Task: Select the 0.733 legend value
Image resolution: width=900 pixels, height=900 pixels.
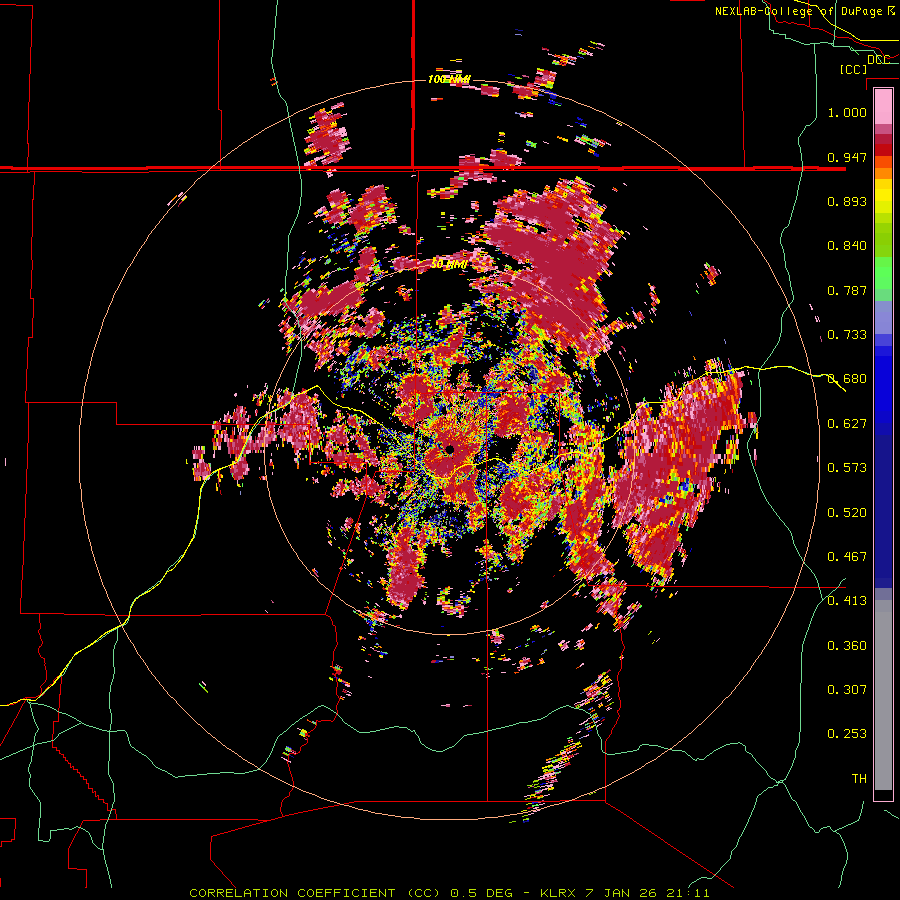Action: pyautogui.click(x=847, y=335)
